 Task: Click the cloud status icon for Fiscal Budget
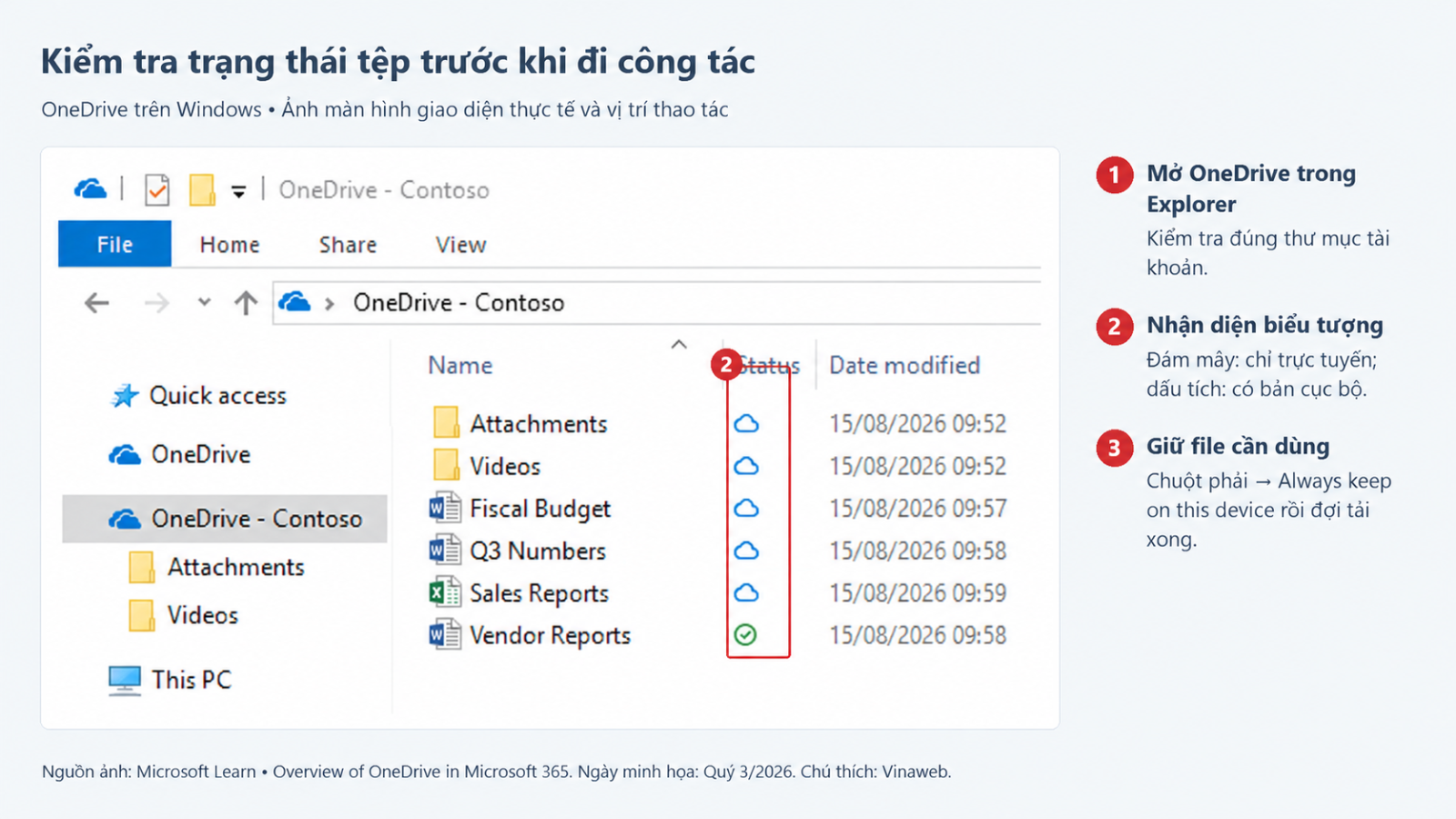click(x=746, y=509)
